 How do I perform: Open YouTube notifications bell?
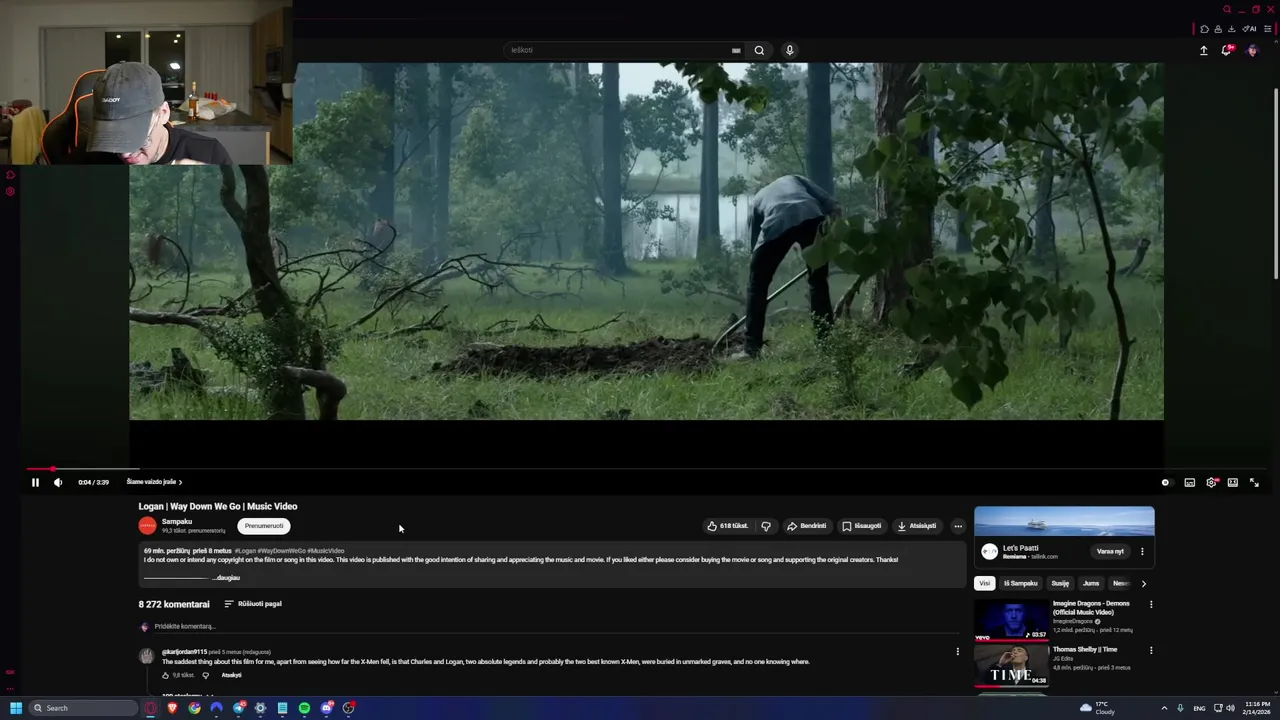1227,50
